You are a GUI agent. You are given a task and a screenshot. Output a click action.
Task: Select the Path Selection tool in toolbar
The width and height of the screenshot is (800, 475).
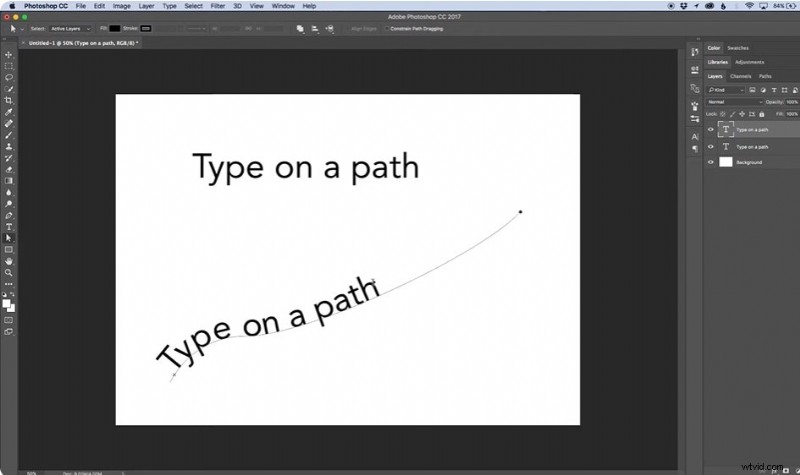pos(9,238)
